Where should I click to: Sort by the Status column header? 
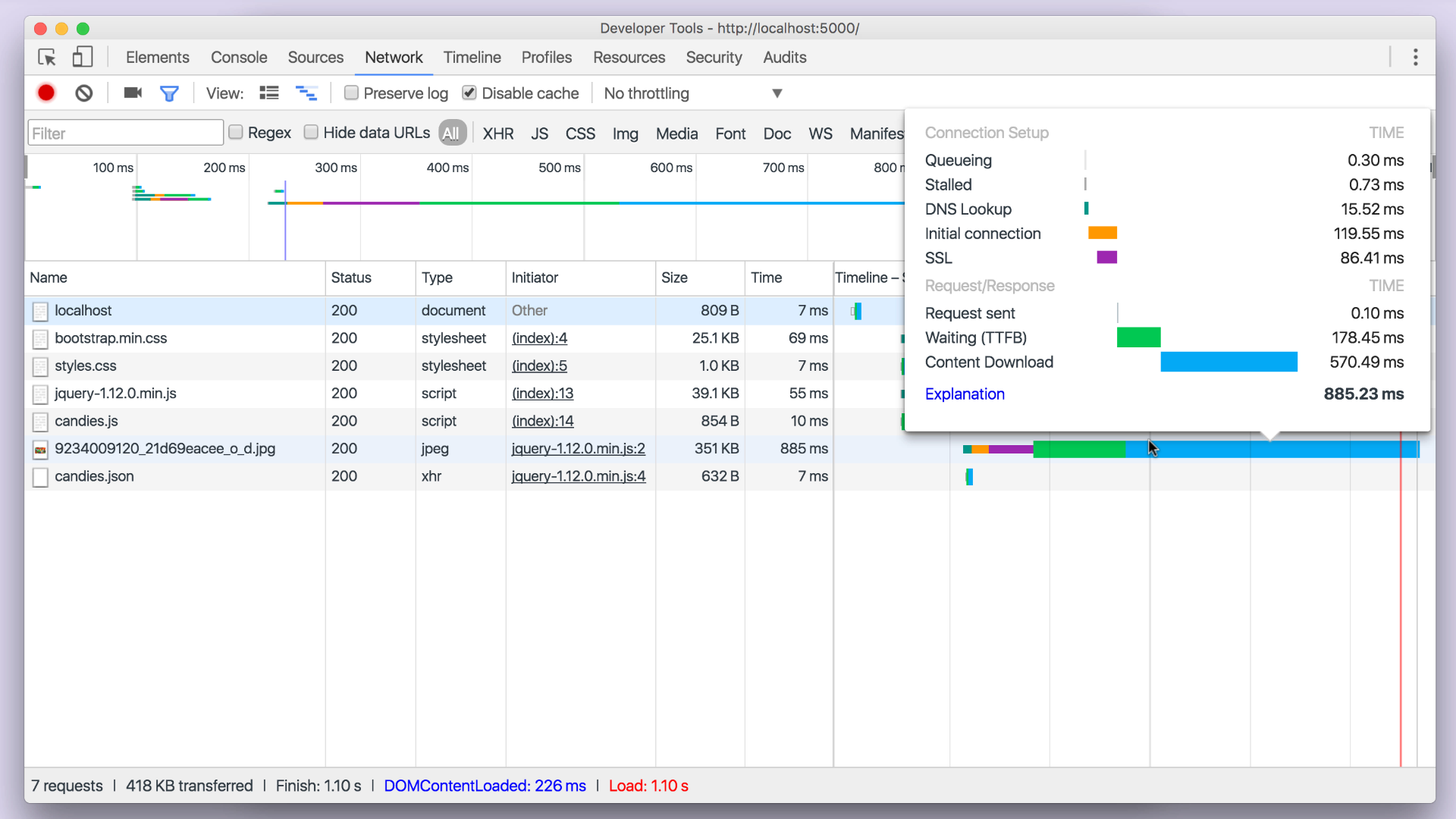point(371,278)
